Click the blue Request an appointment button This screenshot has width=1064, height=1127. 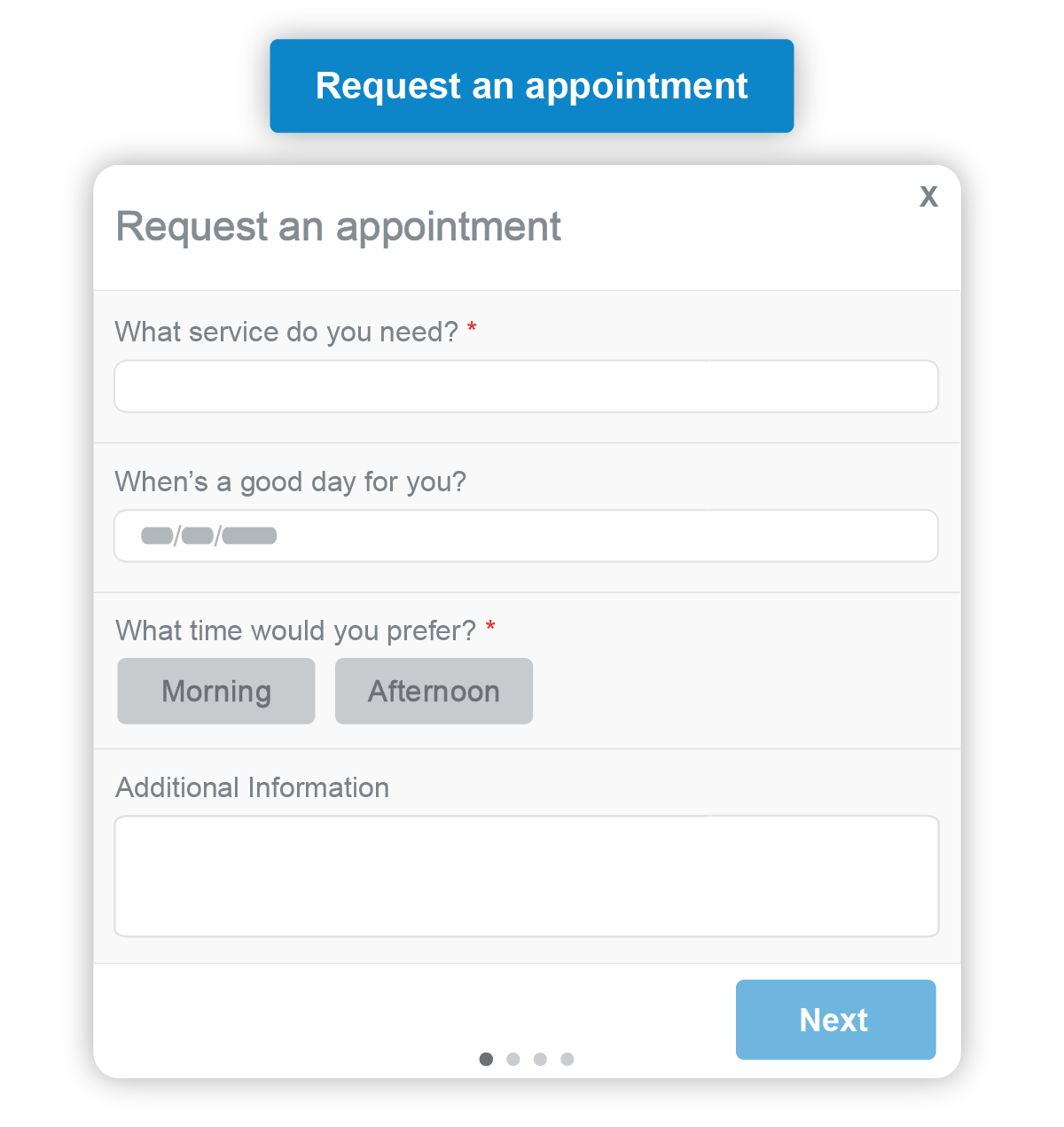pos(531,85)
